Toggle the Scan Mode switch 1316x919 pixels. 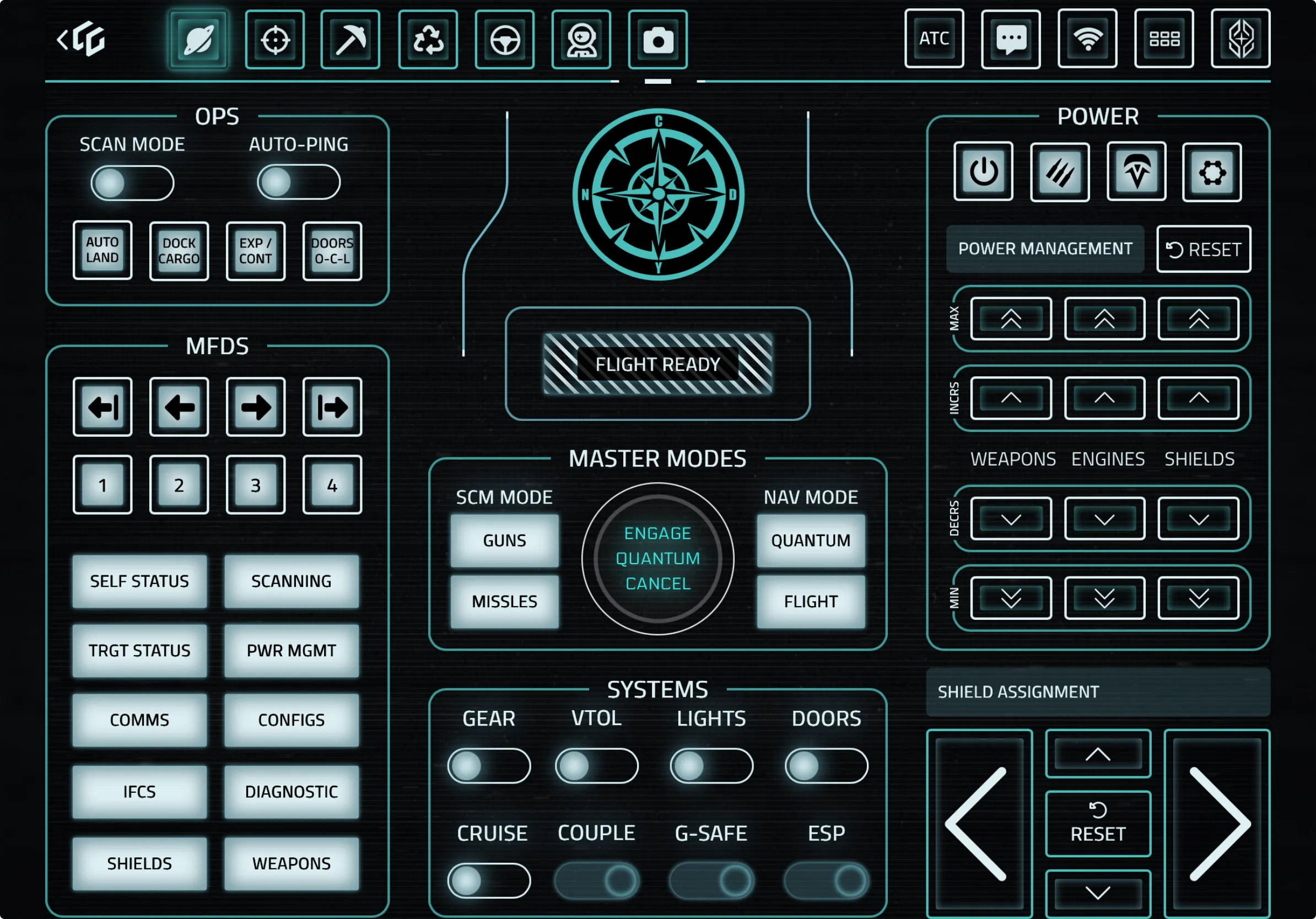click(132, 183)
